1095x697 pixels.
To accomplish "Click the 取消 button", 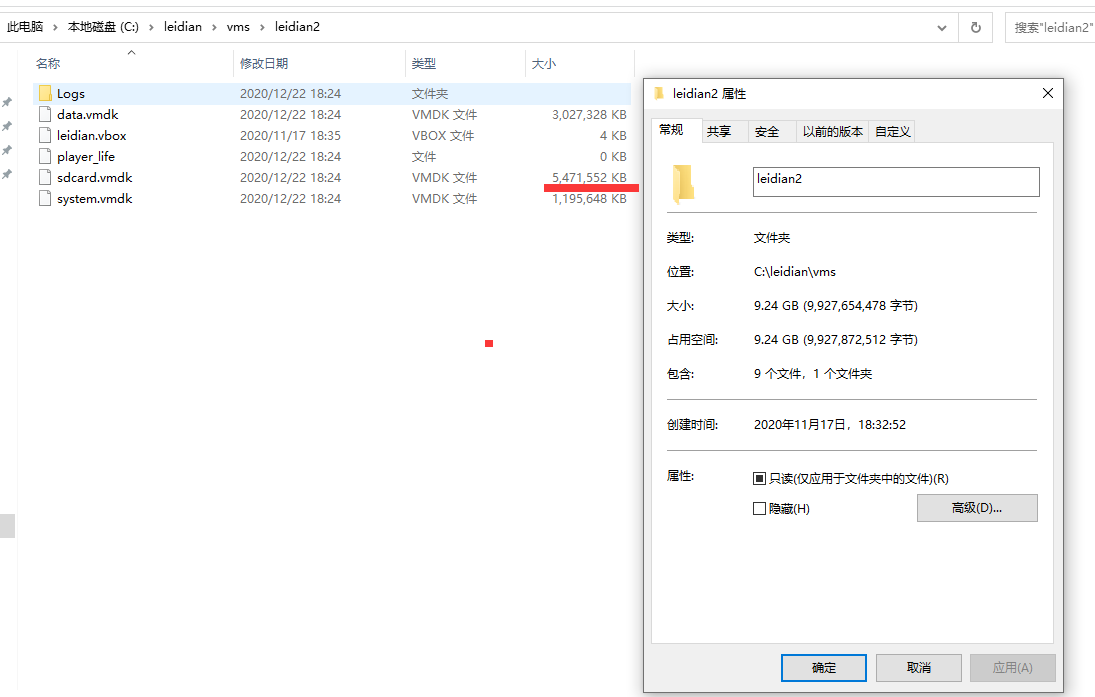I will pos(918,668).
